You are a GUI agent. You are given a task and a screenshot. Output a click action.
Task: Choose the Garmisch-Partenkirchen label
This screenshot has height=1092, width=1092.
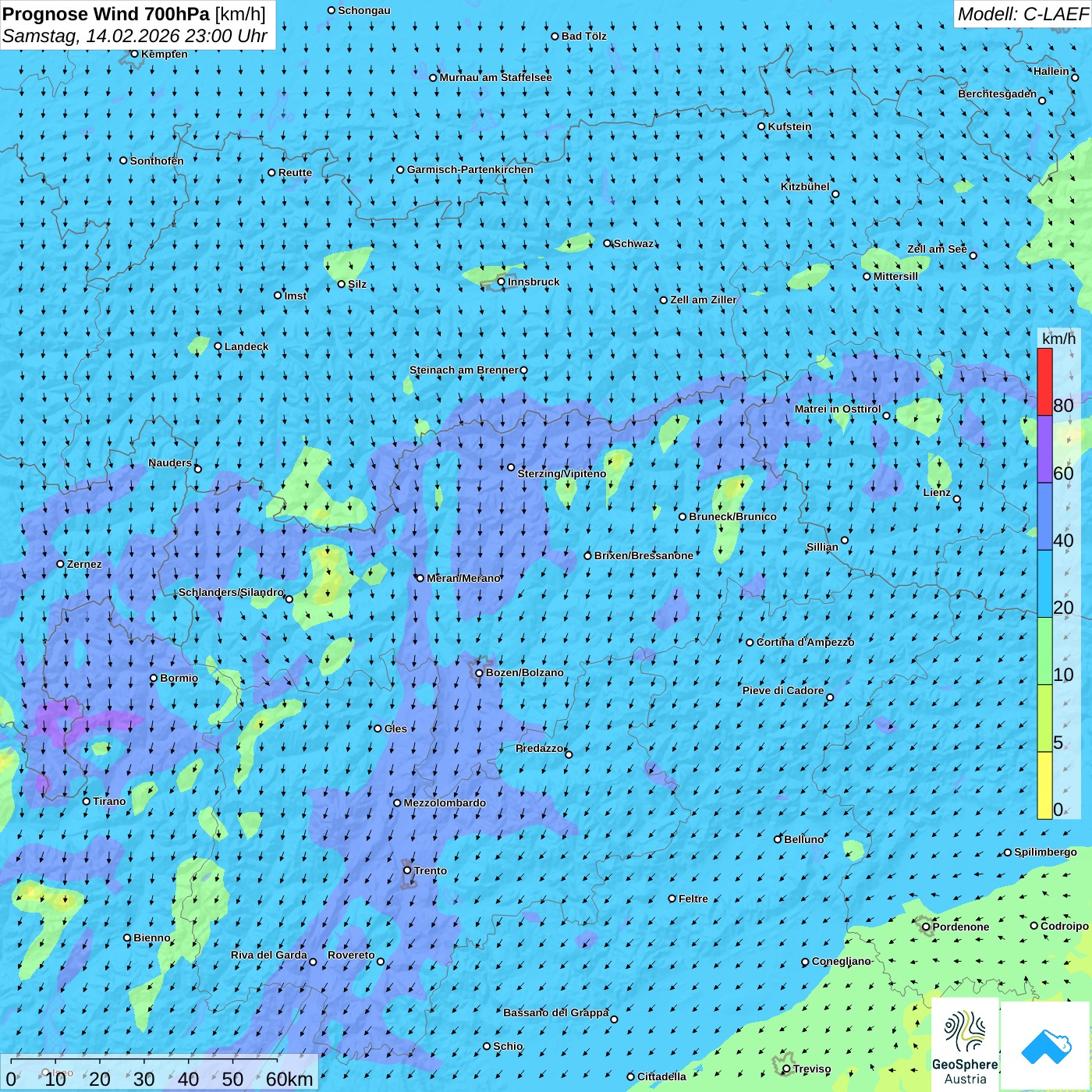pos(470,169)
